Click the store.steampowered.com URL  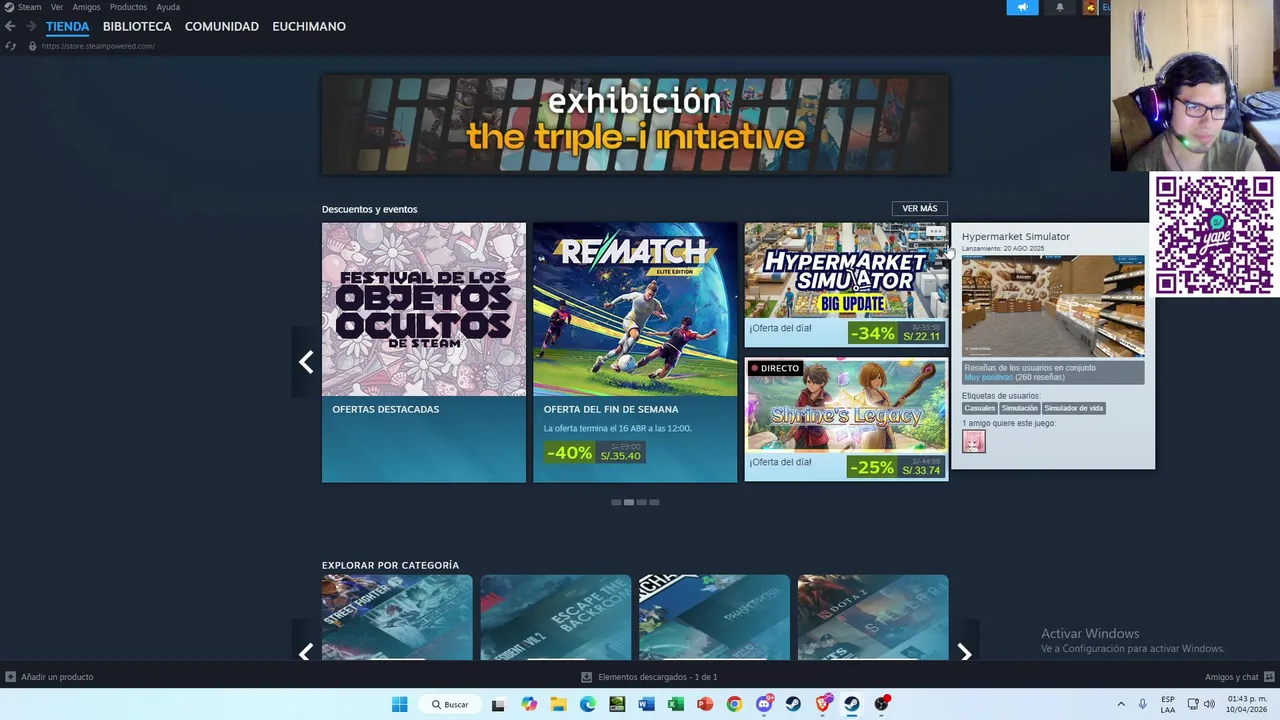(x=98, y=46)
